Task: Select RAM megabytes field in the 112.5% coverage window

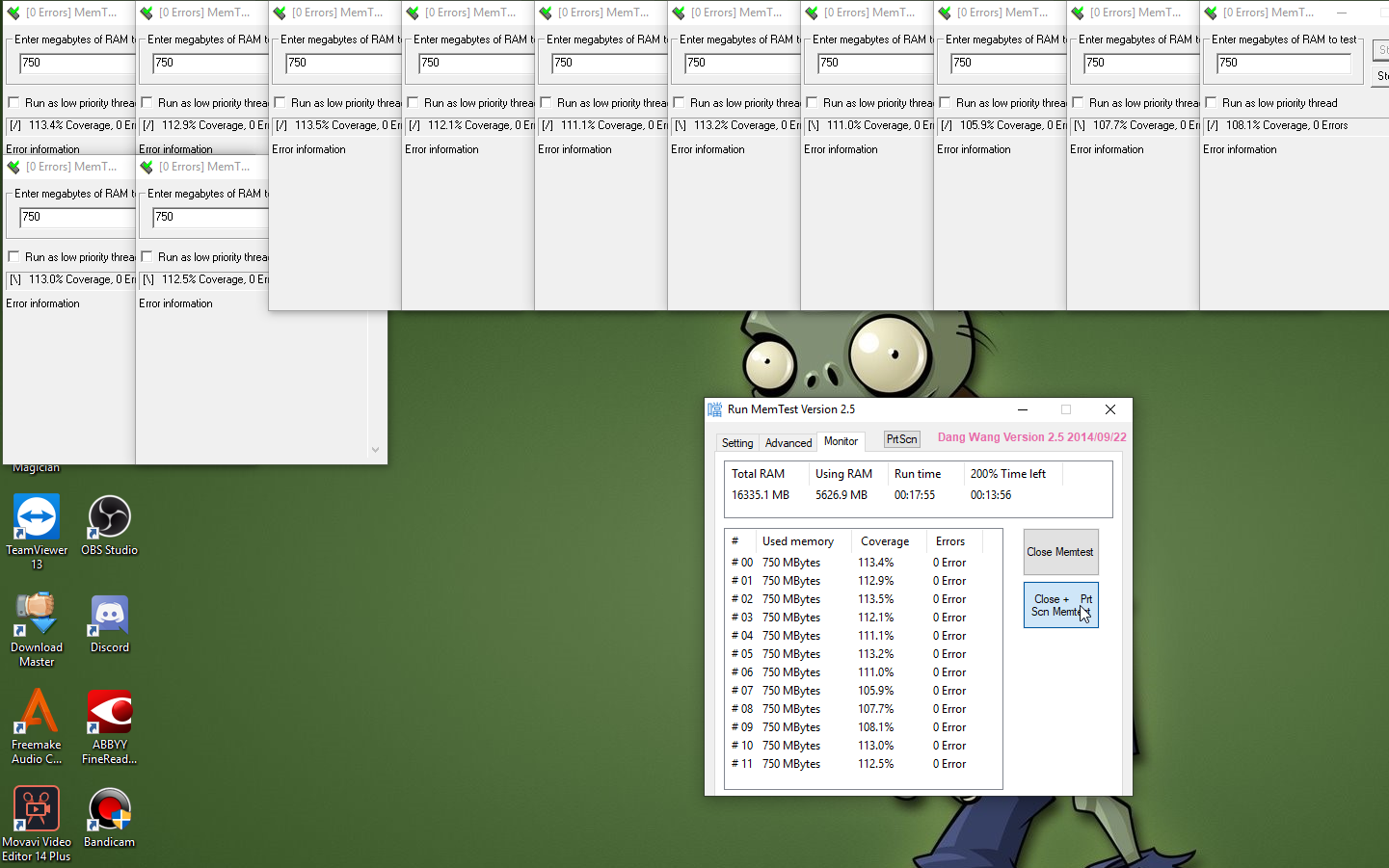Action: [x=210, y=218]
